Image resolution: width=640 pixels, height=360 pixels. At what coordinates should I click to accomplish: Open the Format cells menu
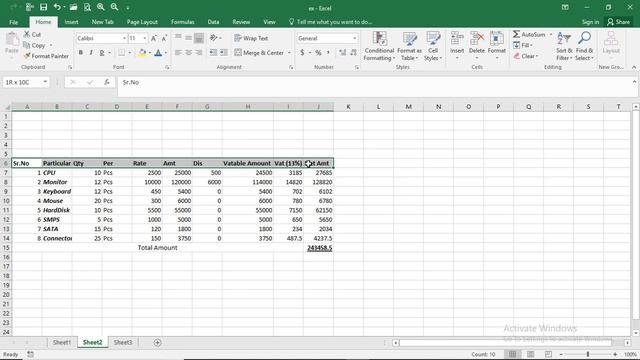(497, 46)
